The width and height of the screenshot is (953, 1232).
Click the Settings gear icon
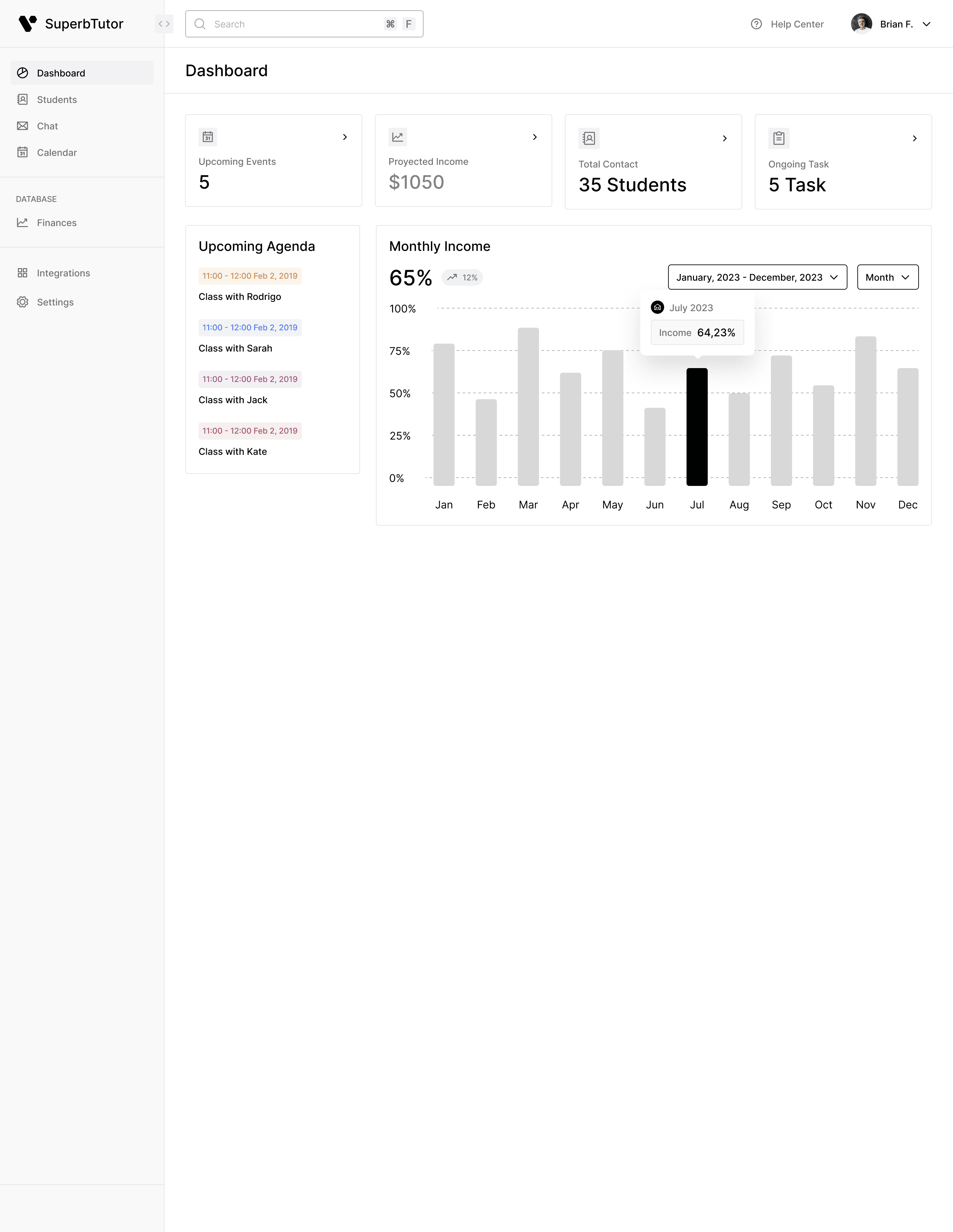click(x=23, y=302)
